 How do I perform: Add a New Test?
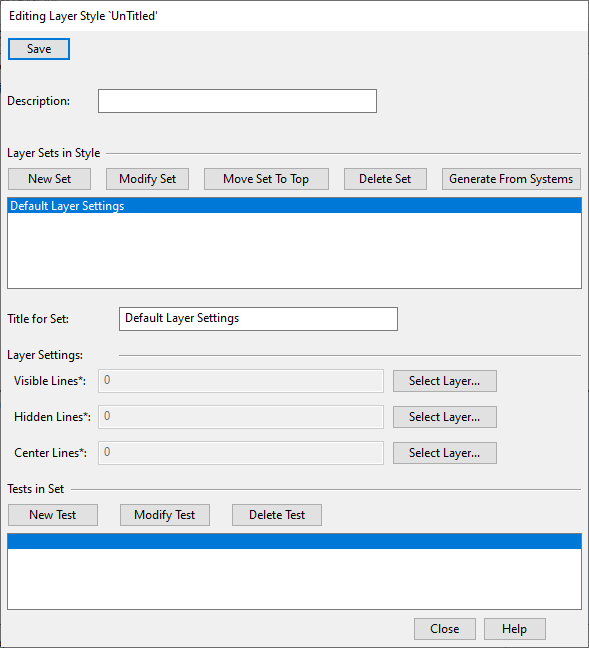(53, 515)
